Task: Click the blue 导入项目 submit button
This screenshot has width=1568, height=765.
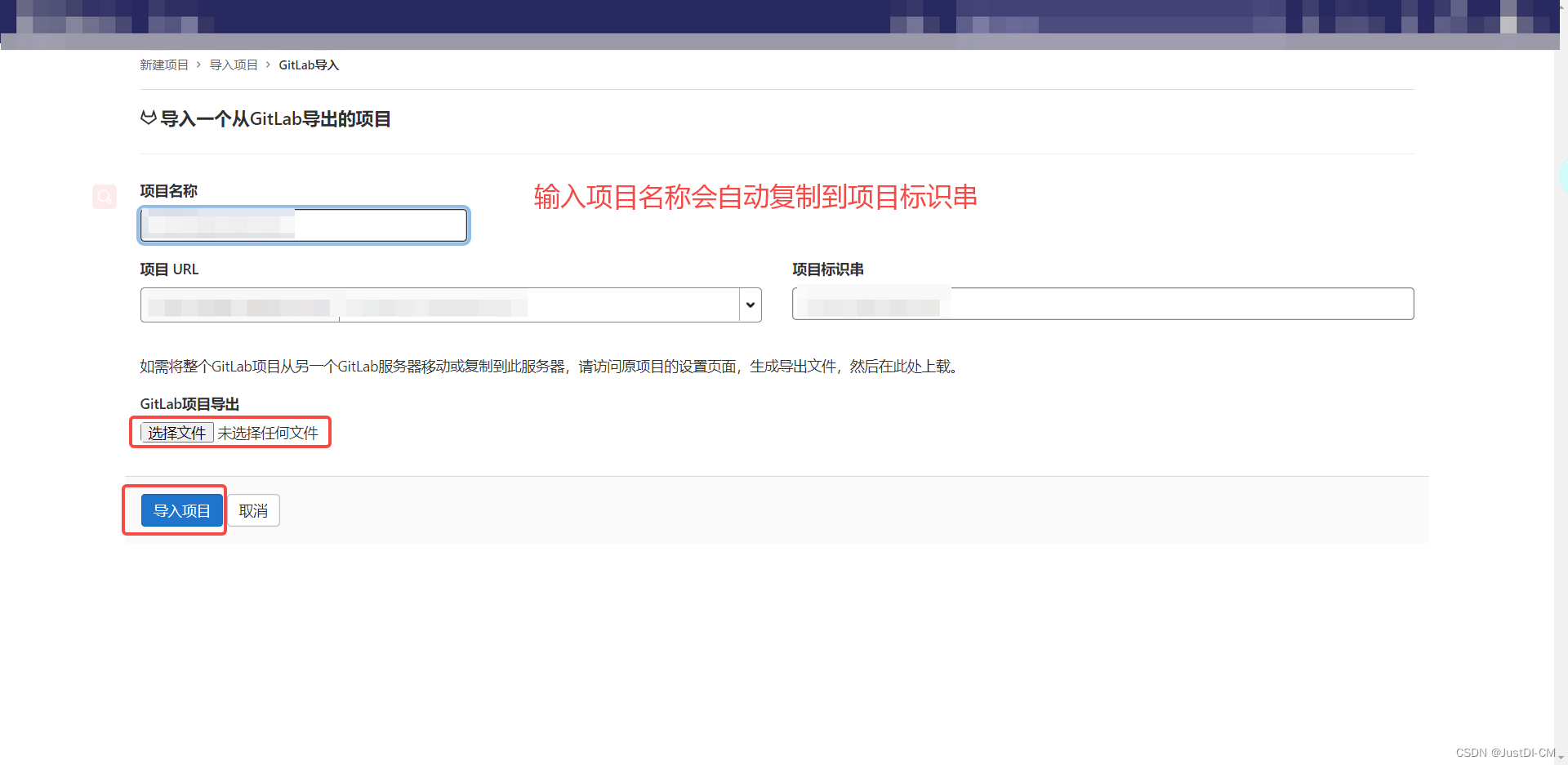Action: (x=182, y=510)
